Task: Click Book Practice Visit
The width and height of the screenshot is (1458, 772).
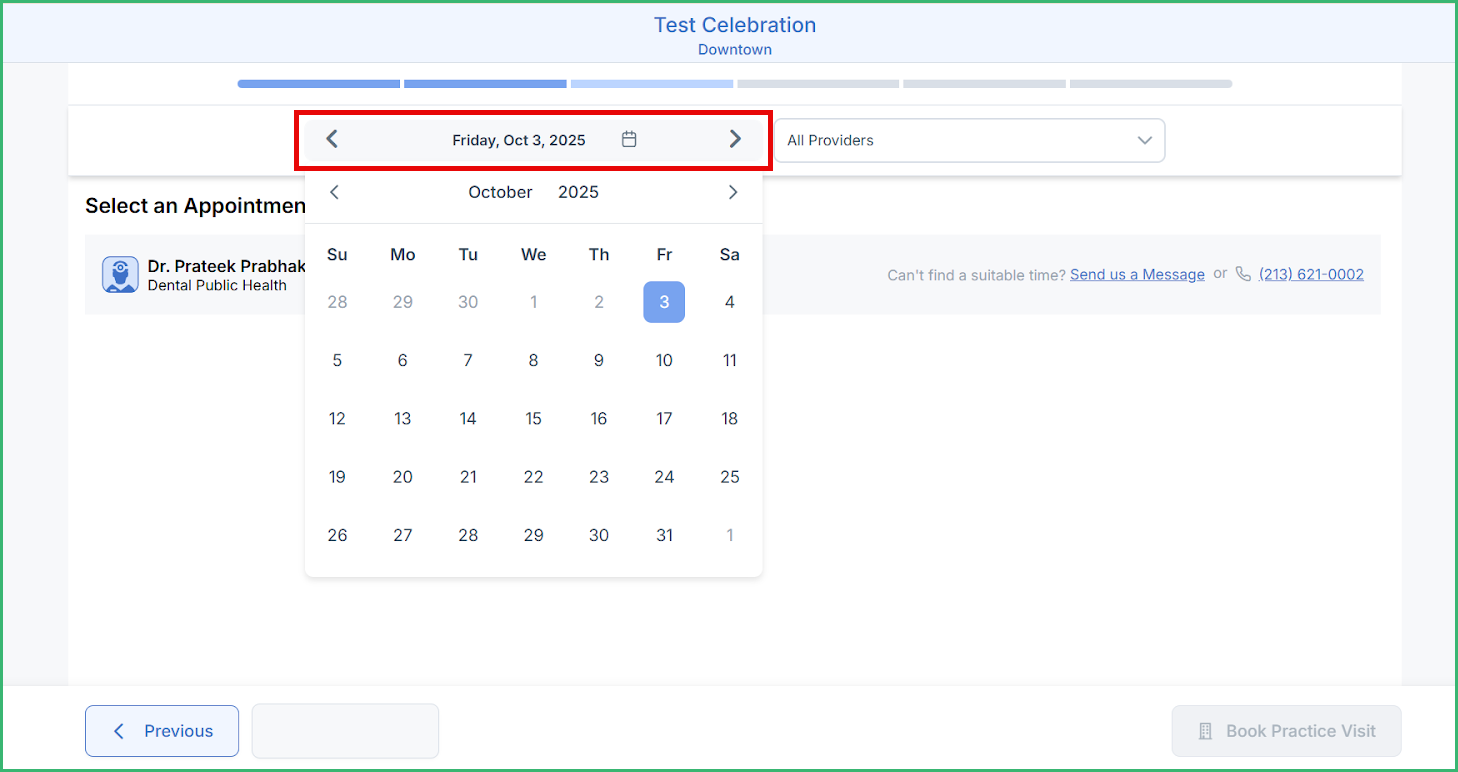Action: [x=1286, y=731]
